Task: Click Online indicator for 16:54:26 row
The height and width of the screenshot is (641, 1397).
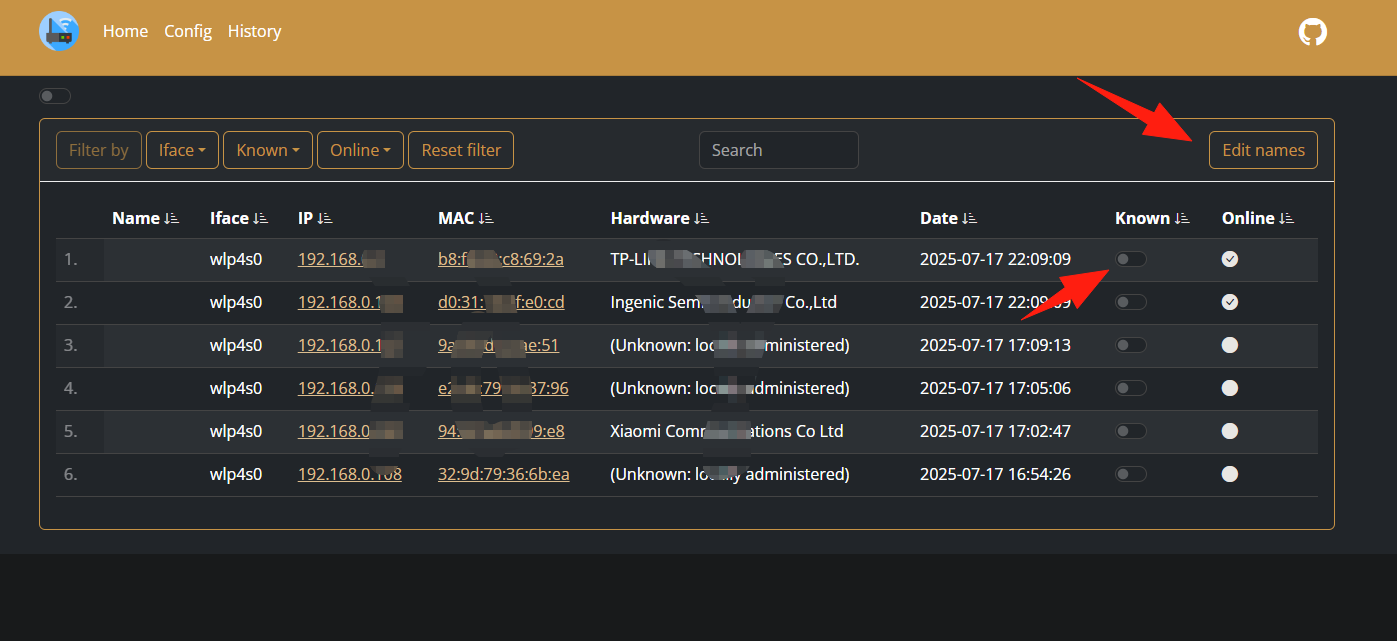Action: (x=1230, y=474)
